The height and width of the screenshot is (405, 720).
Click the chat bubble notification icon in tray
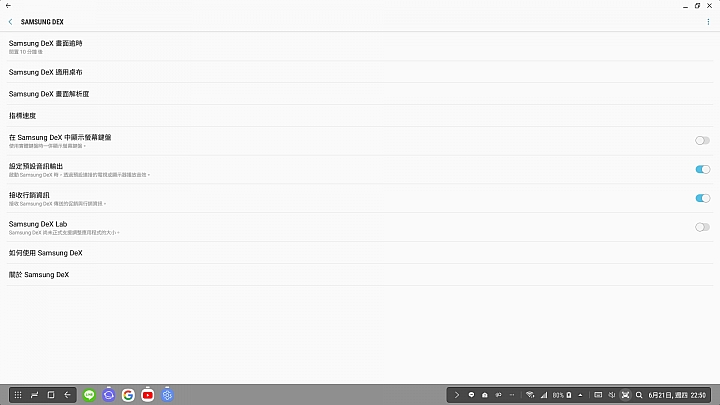point(471,395)
